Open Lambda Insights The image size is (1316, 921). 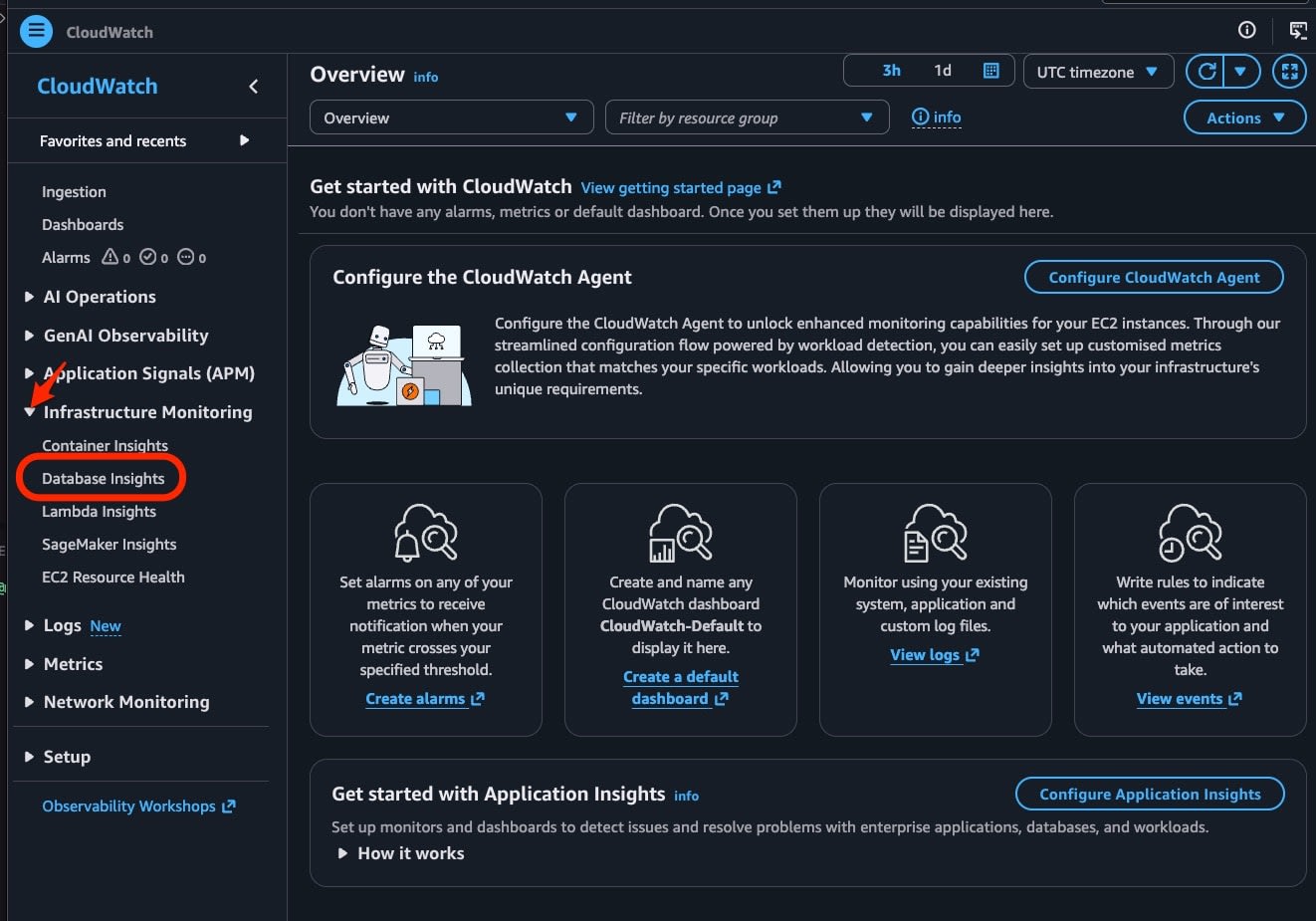(99, 512)
